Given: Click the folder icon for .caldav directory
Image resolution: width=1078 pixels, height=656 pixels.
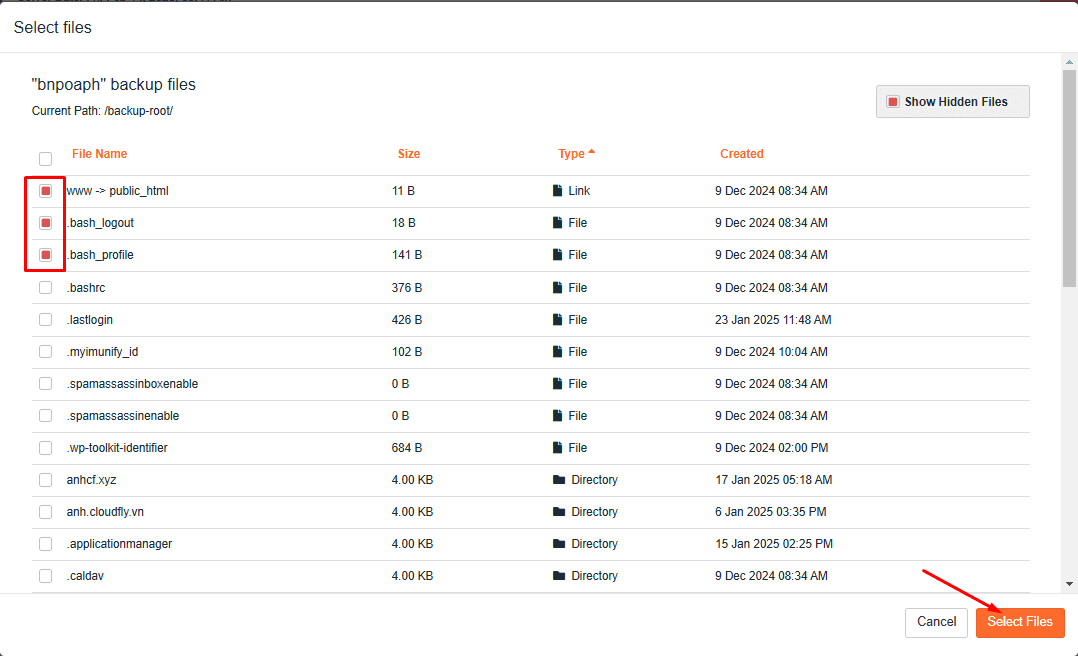Looking at the screenshot, I should tap(559, 576).
